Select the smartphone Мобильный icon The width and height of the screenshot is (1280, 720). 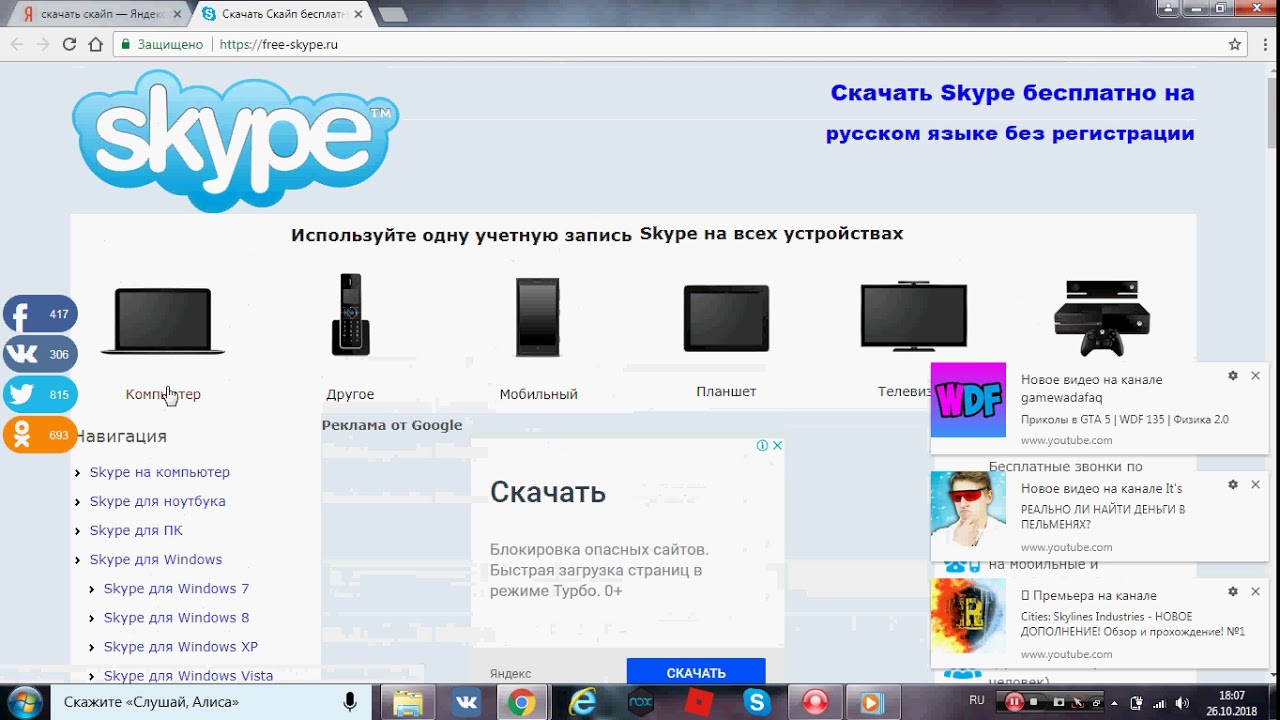(x=538, y=317)
